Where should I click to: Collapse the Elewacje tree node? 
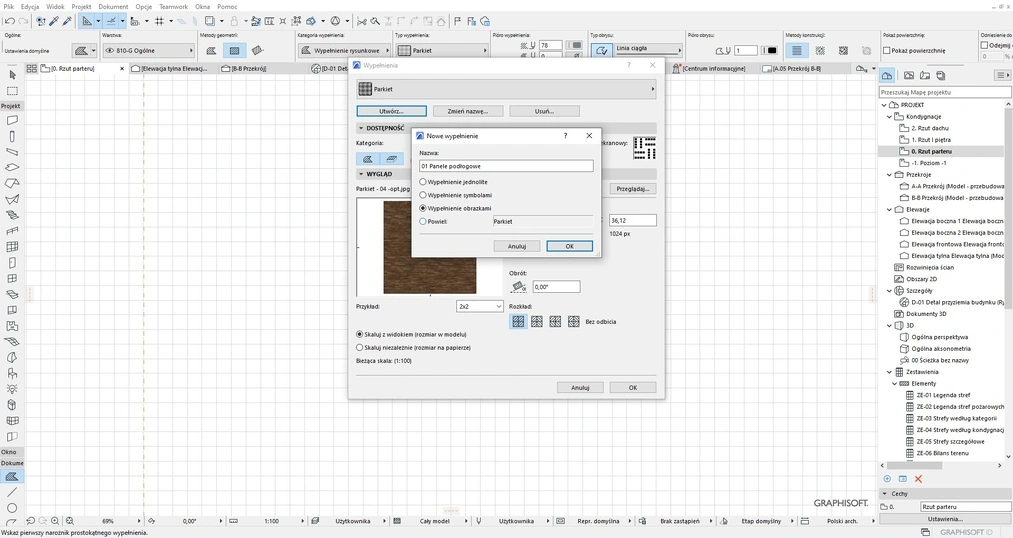click(x=889, y=210)
